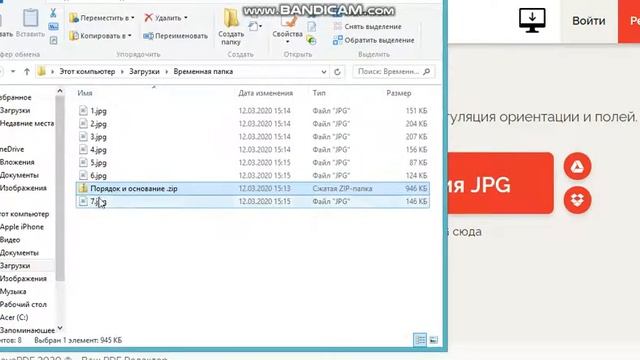This screenshot has height=360, width=640.
Task: Sort by the Размер column header
Action: coord(399,93)
